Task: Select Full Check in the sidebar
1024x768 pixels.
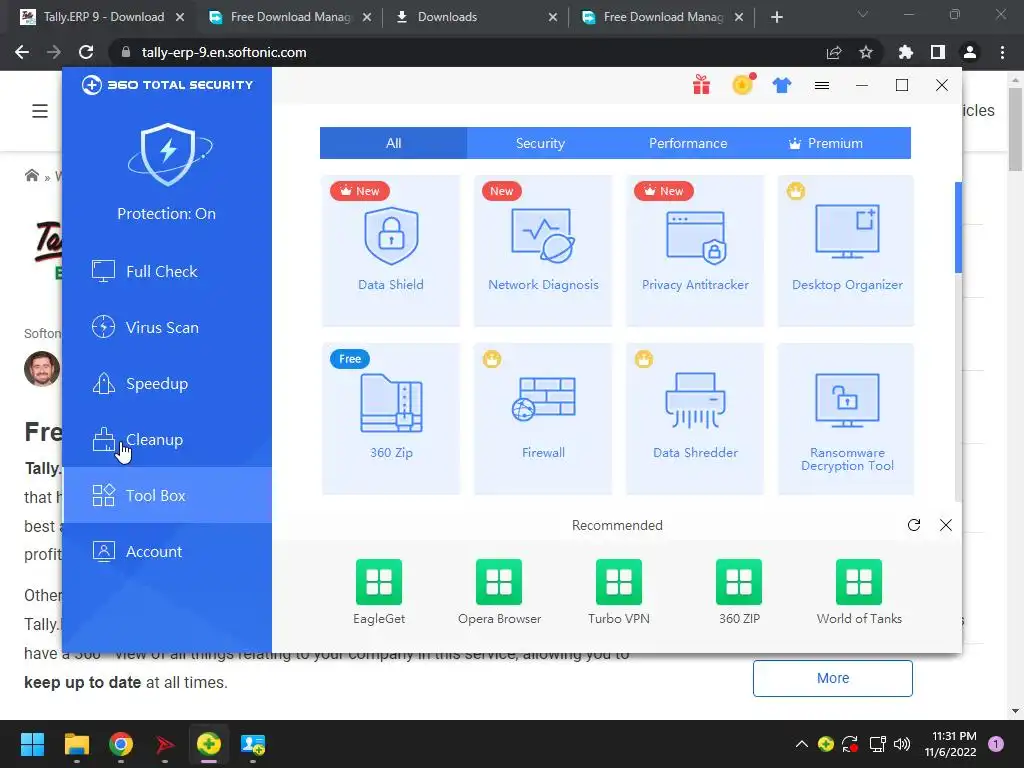Action: (x=167, y=271)
